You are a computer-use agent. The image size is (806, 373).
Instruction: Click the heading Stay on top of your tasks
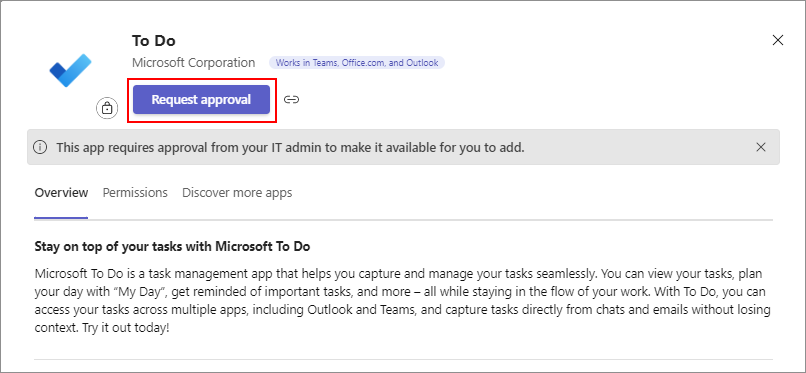point(172,247)
